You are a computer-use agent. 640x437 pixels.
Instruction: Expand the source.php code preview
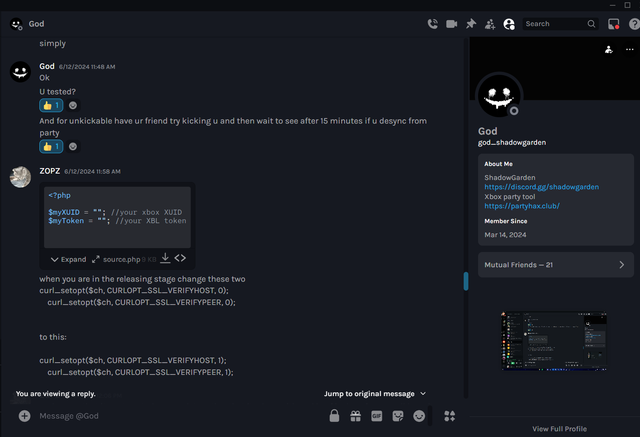tap(68, 259)
